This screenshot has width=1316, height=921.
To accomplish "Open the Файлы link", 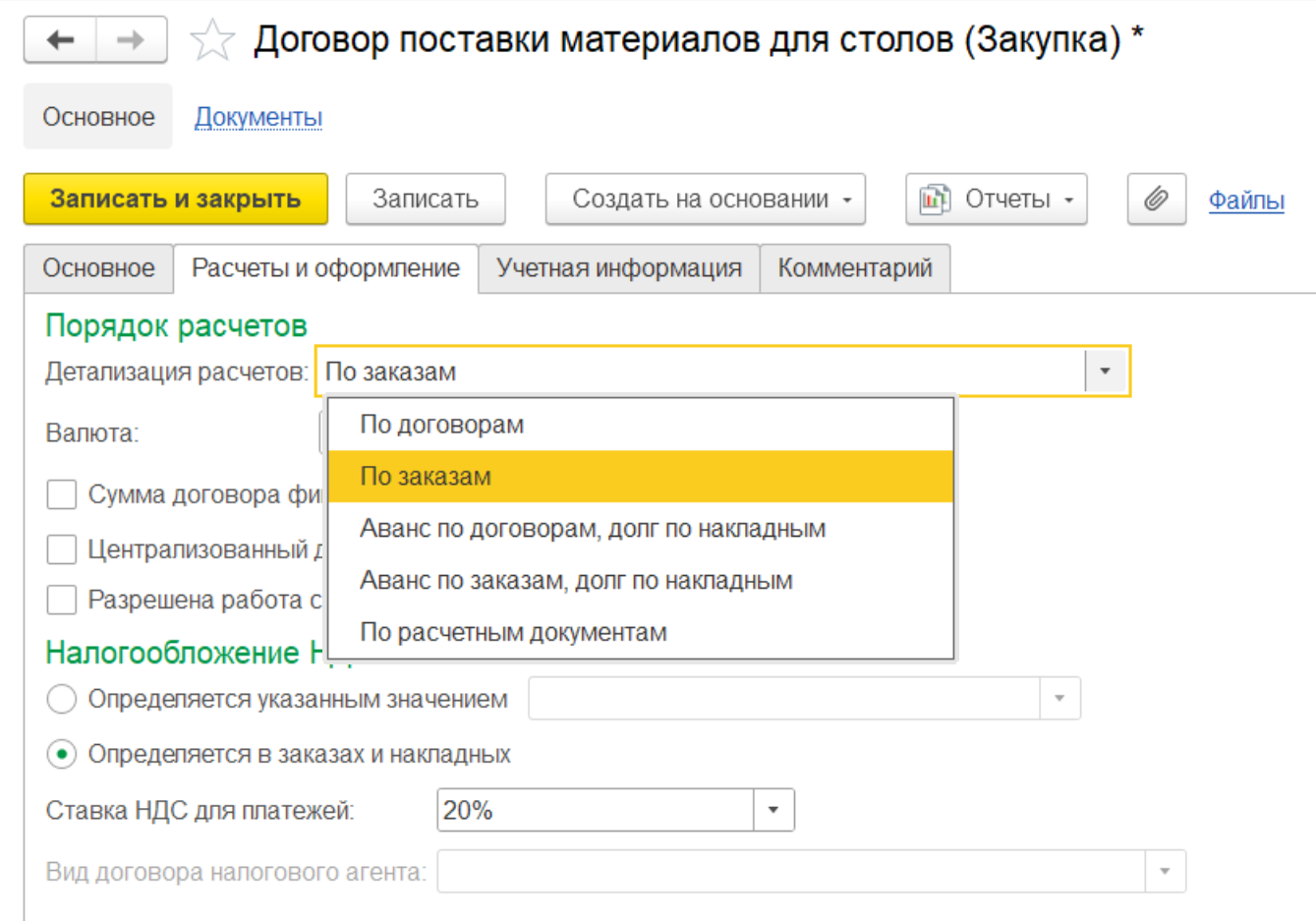I will click(1245, 201).
